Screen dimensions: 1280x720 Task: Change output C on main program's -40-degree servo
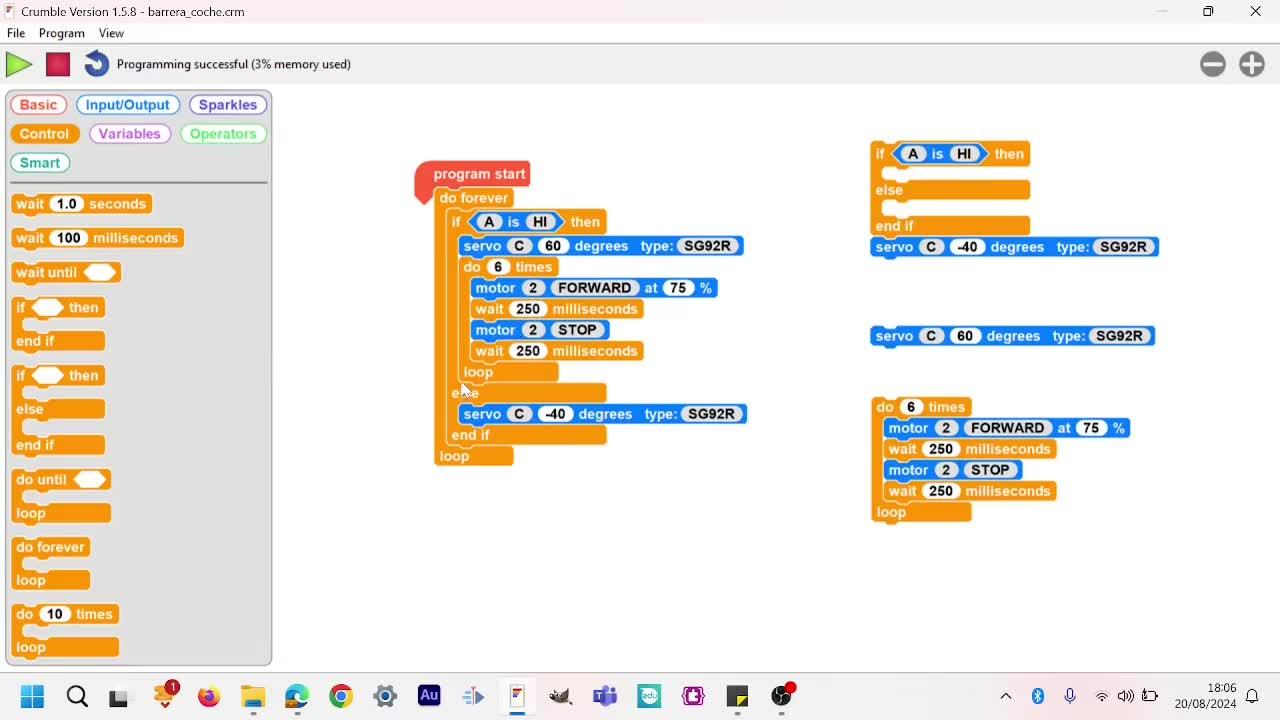(519, 414)
